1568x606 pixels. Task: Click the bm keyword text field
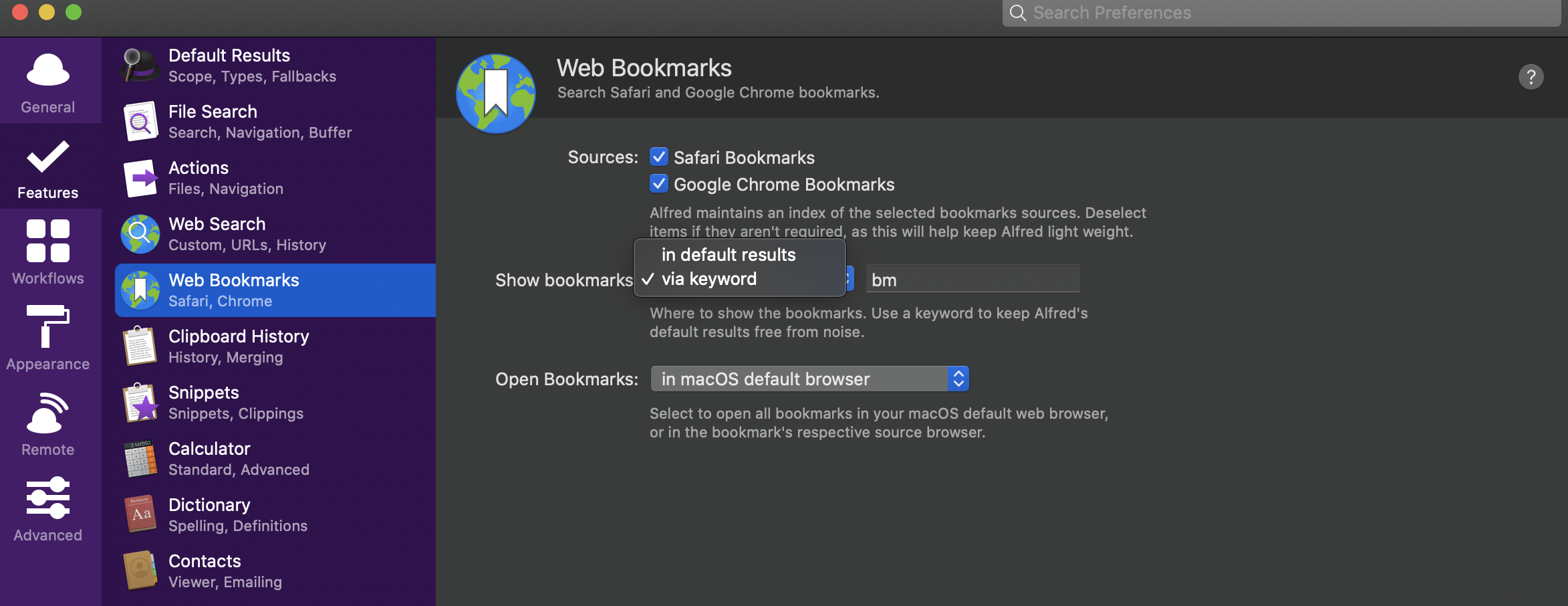point(972,280)
